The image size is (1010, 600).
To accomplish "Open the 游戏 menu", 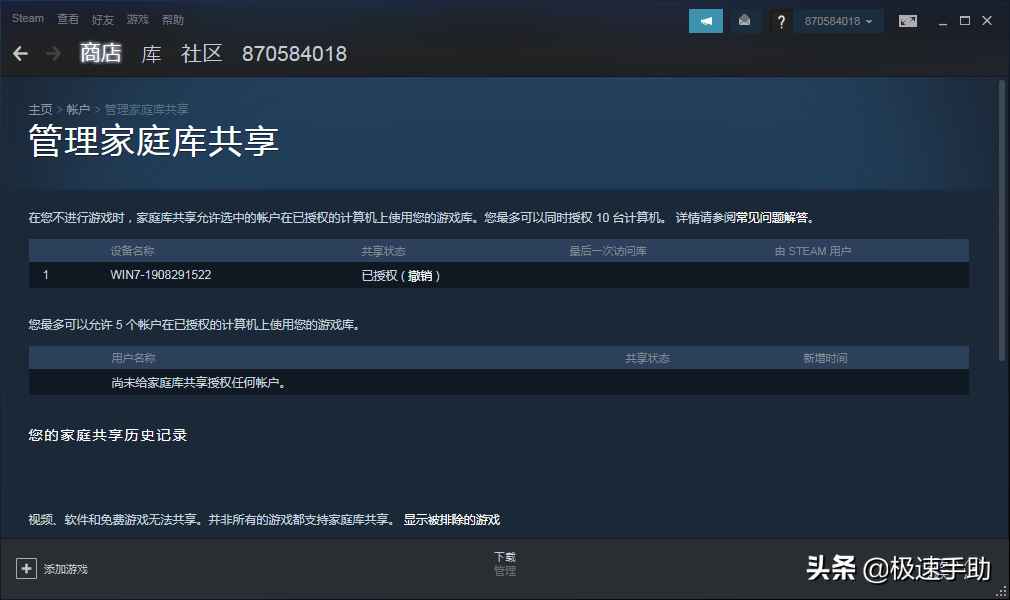I will coord(137,19).
